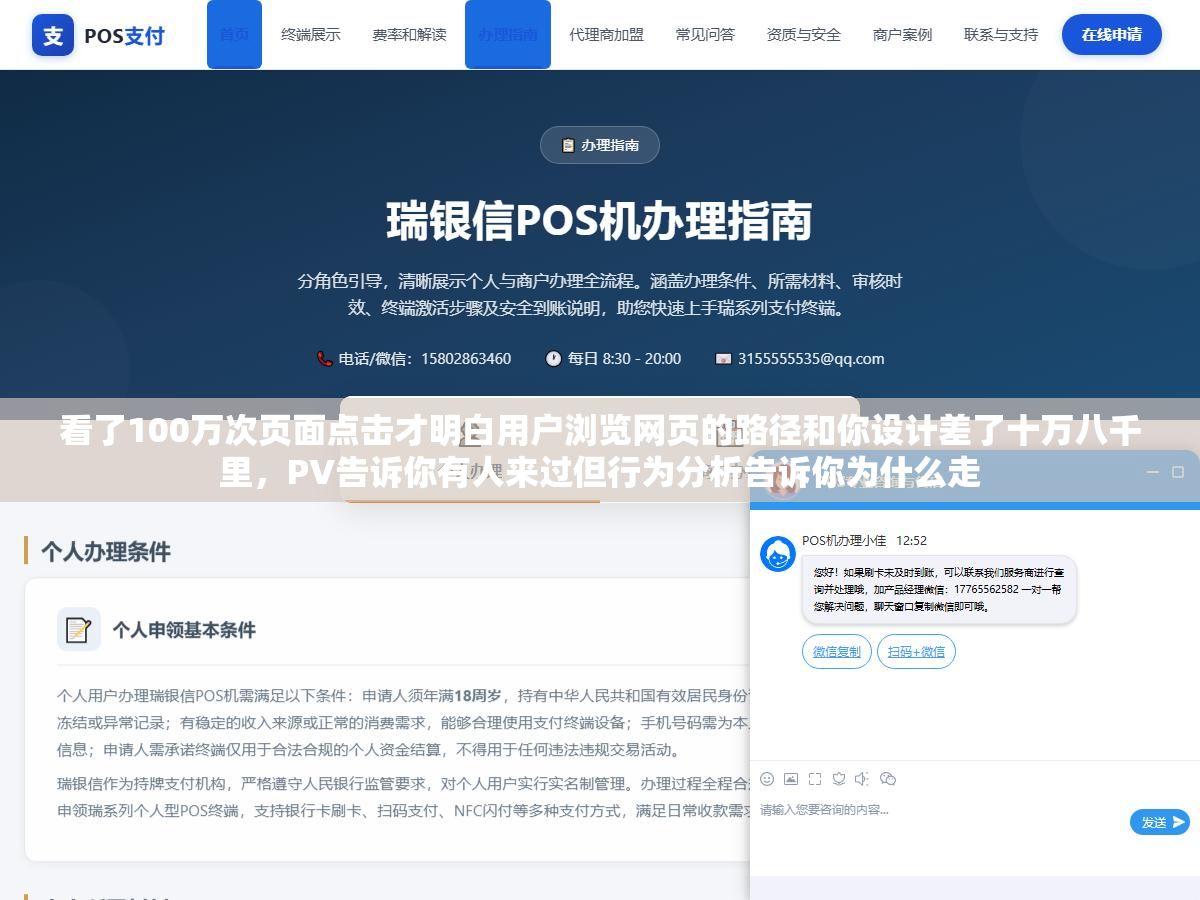The image size is (1200, 900).
Task: Open 代理商加盟 in navigation
Action: [607, 34]
